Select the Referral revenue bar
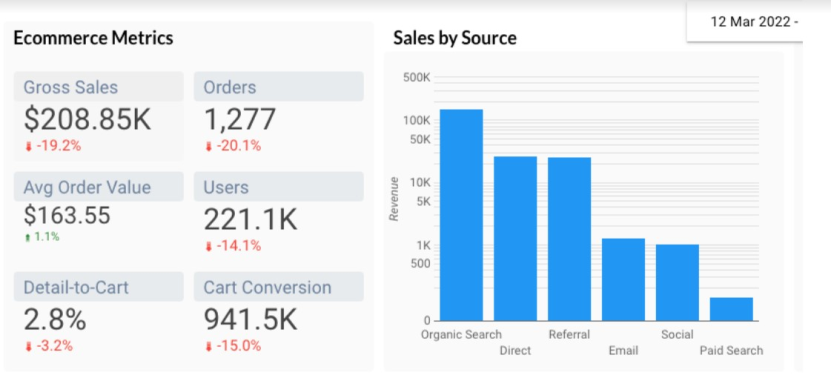Screen dimensions: 831x378 click(x=569, y=239)
